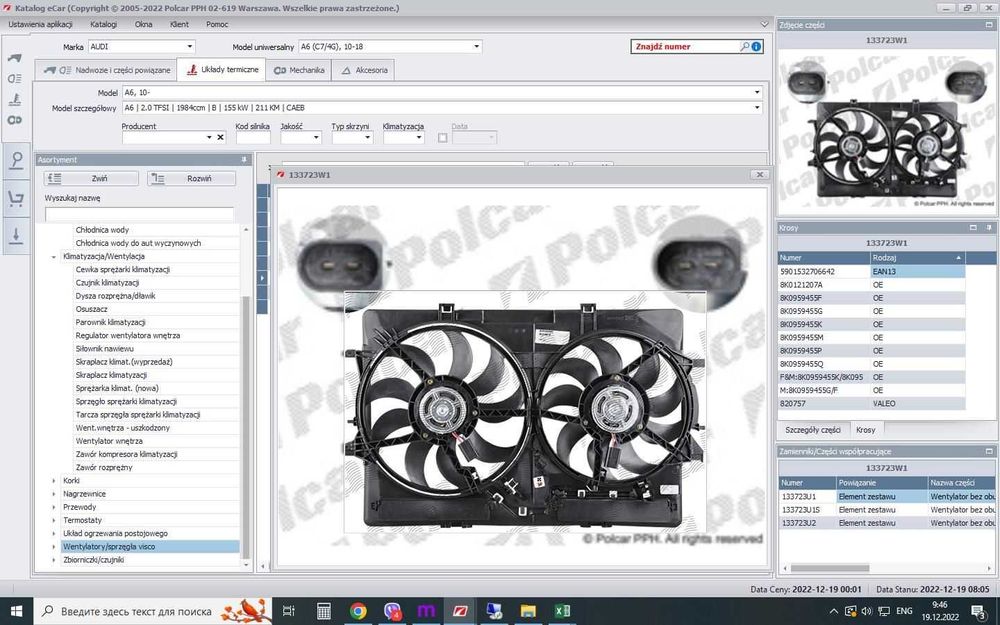Switch to Szczegóły części tab

813,430
